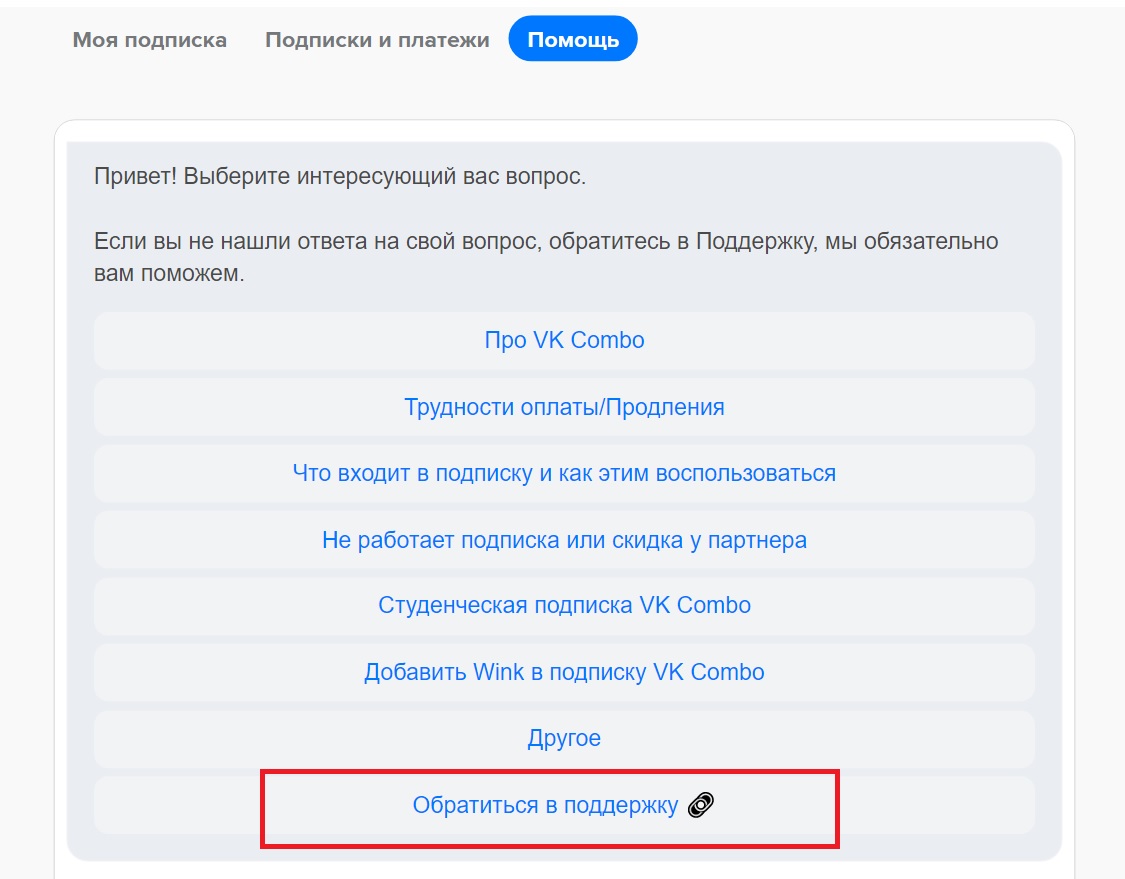Choose the Про VK Combo question
This screenshot has width=1125, height=879.
564,340
